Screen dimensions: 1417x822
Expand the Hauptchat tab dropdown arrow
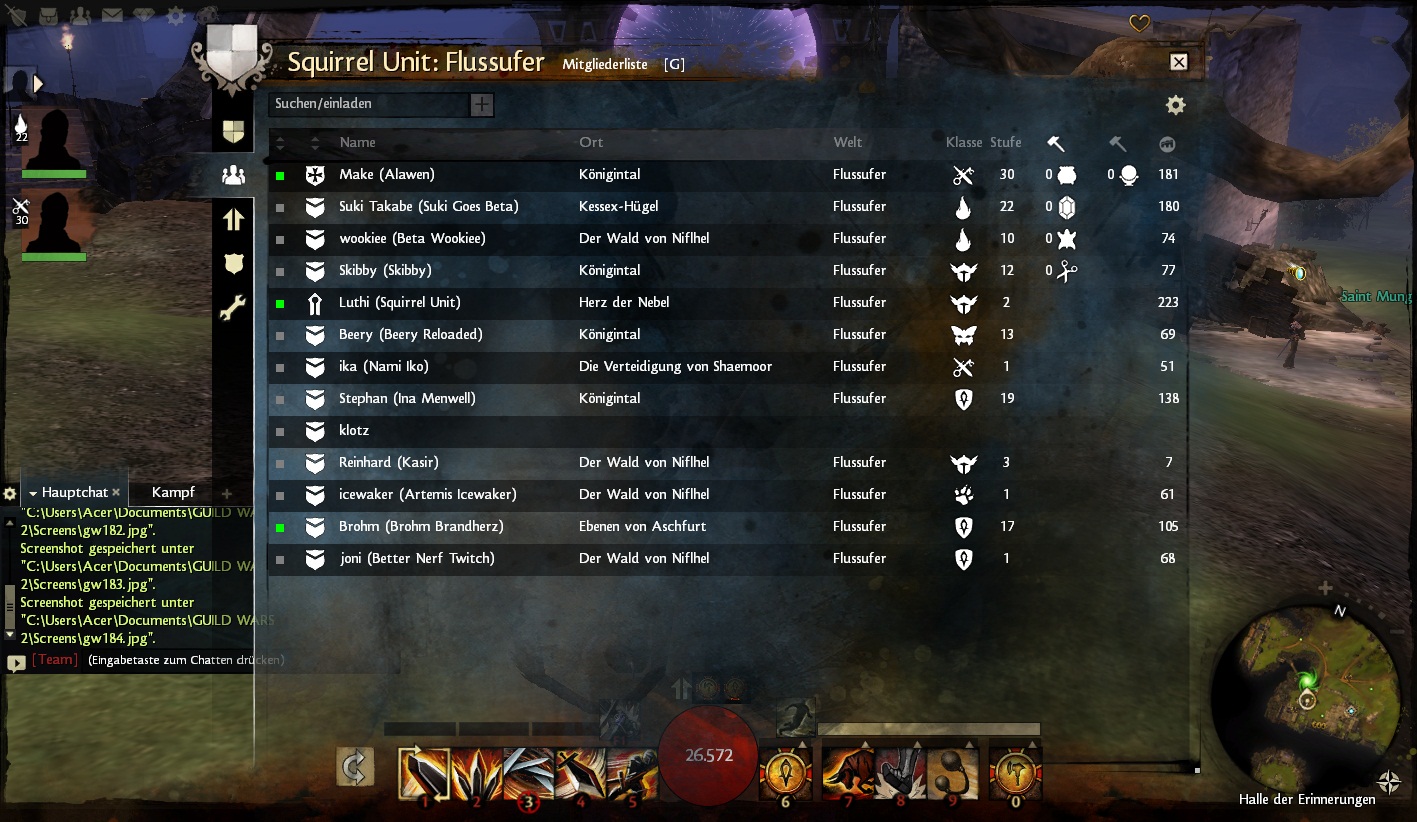[x=33, y=493]
